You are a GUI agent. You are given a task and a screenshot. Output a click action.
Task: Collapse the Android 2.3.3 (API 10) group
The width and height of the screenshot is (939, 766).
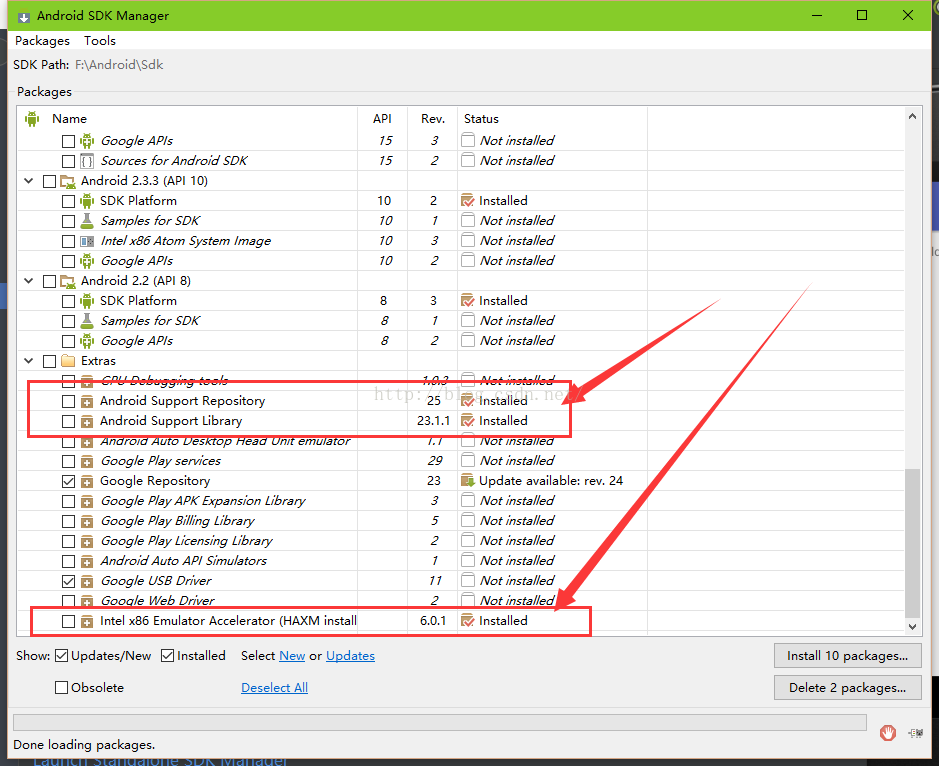[29, 180]
